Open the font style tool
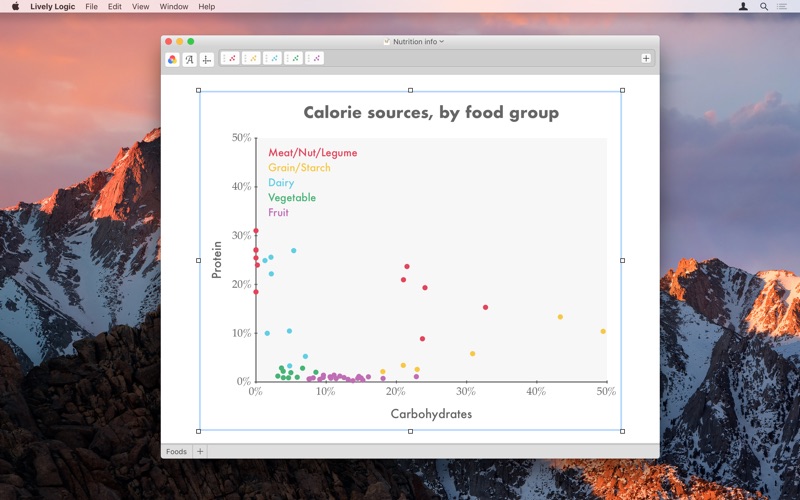Screen dimensions: 800x500 [x=189, y=60]
